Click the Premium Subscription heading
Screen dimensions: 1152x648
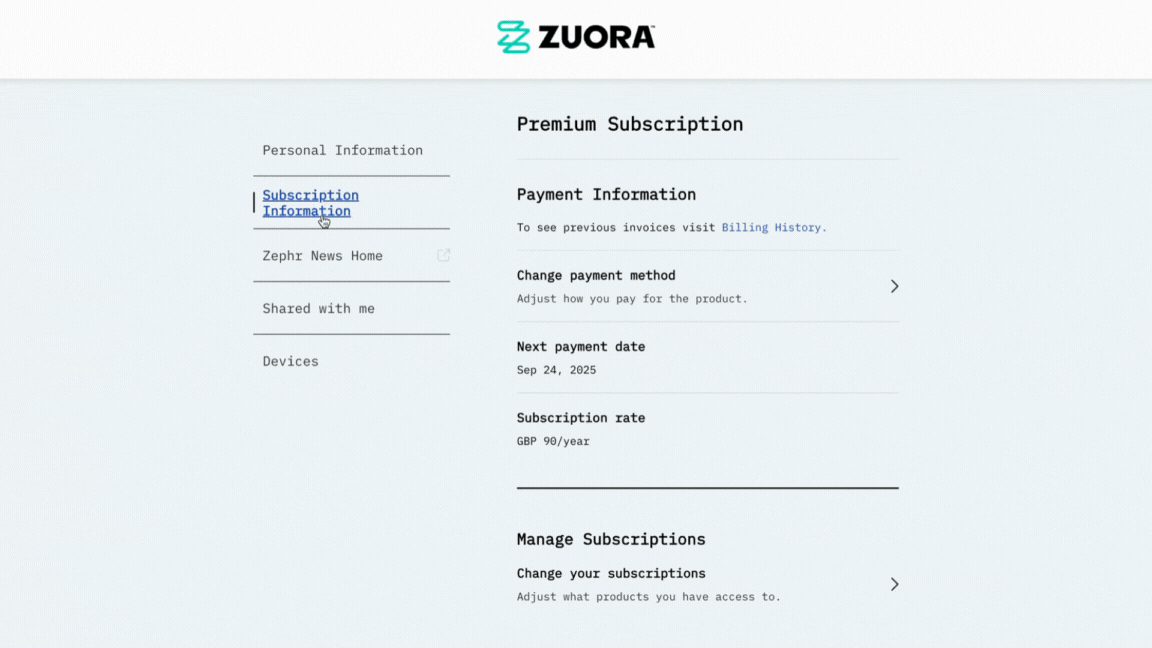(x=629, y=124)
